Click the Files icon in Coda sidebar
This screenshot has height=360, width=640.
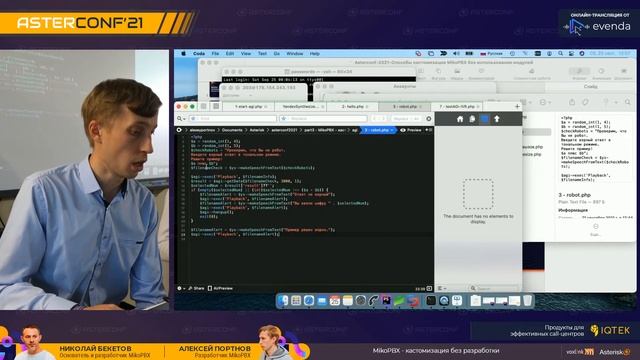tap(472, 119)
